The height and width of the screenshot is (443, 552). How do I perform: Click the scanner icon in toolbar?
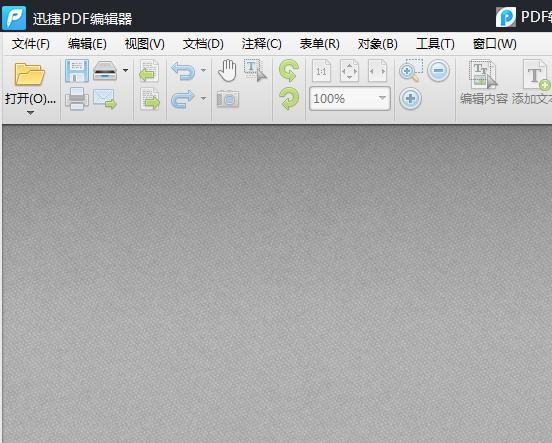[105, 71]
